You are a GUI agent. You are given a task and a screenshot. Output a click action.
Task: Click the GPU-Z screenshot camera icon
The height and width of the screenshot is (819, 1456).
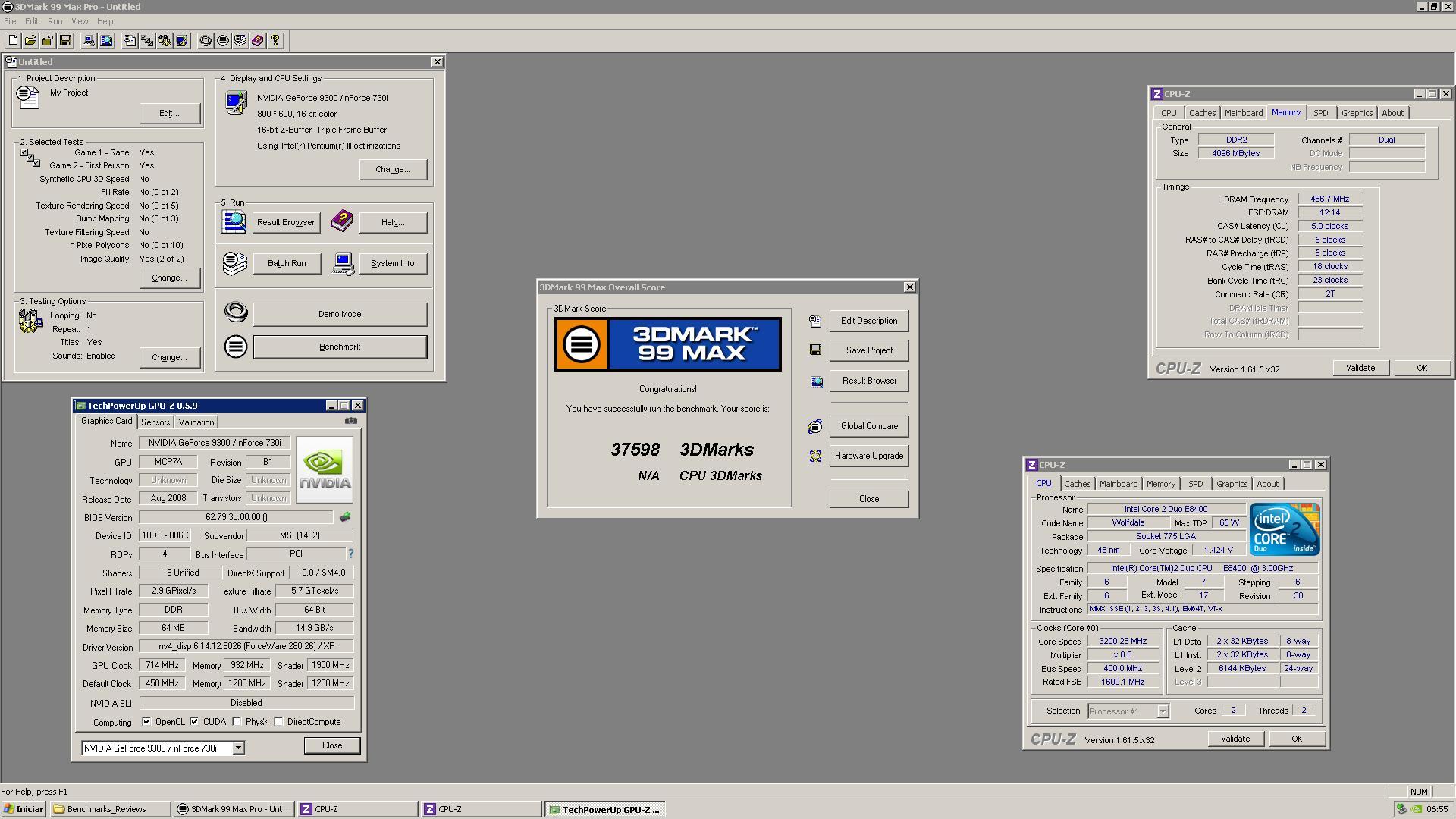pos(350,421)
